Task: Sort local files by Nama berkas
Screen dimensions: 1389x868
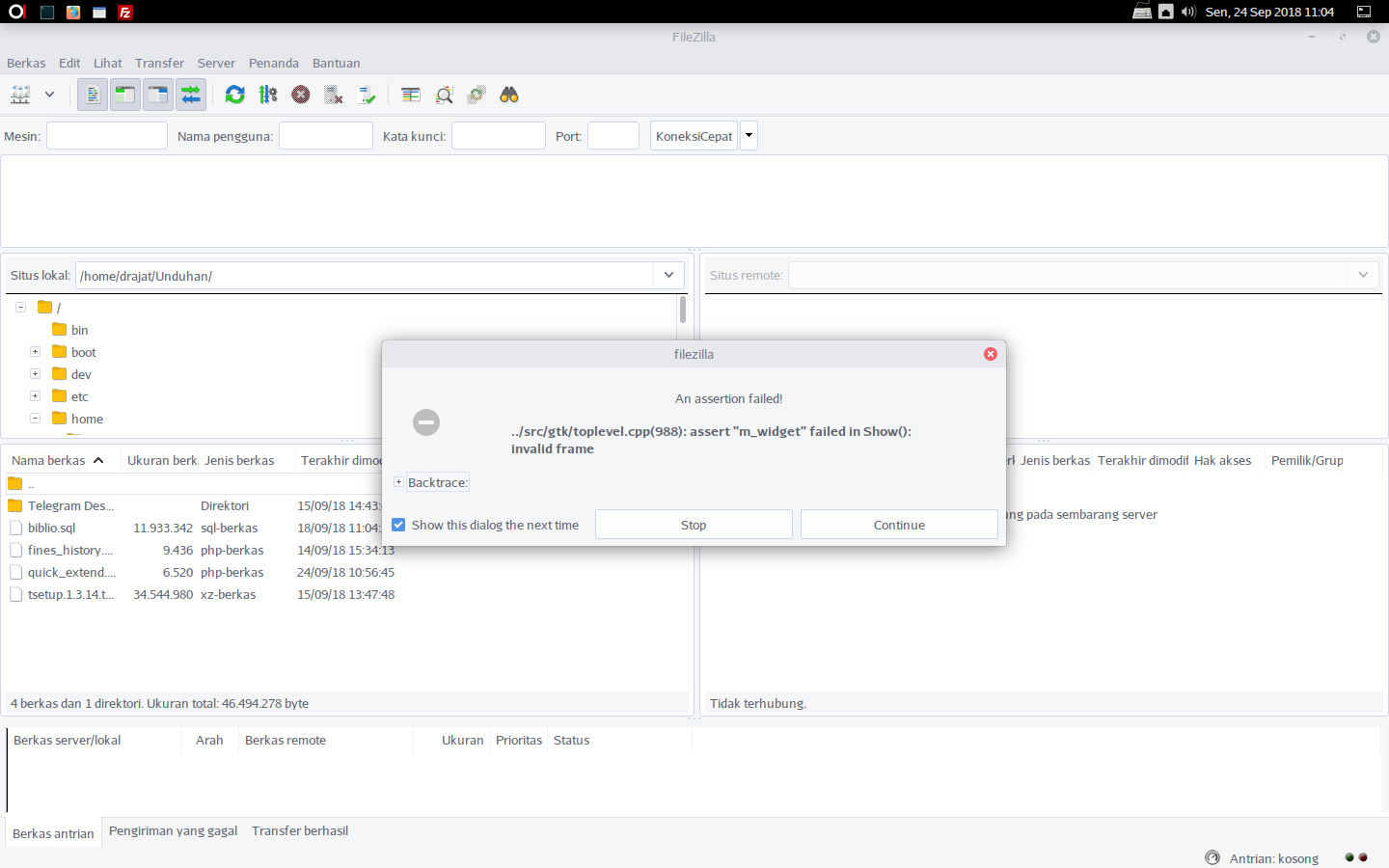Action: pyautogui.click(x=63, y=460)
